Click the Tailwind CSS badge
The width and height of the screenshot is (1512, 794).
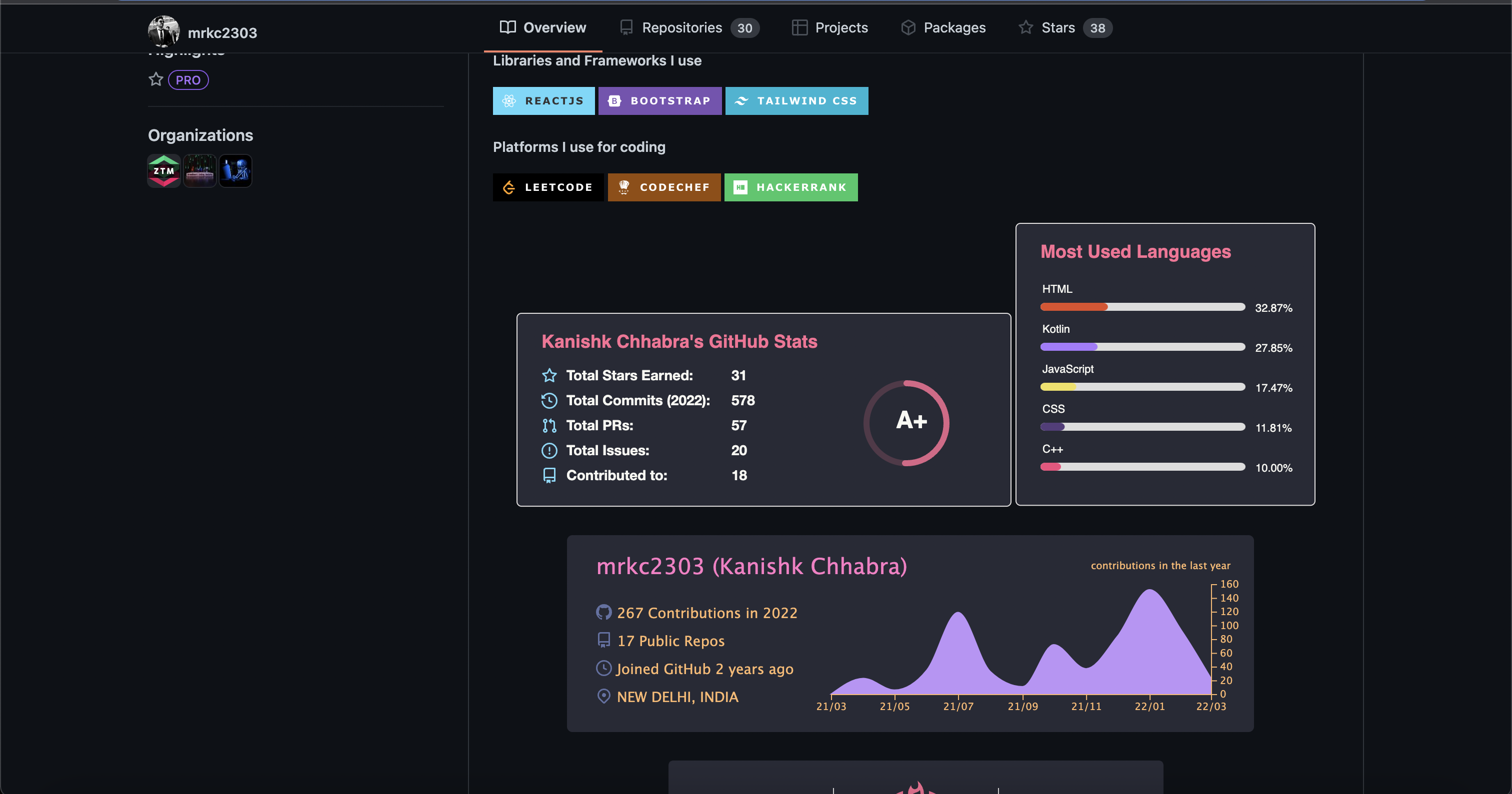click(x=796, y=100)
